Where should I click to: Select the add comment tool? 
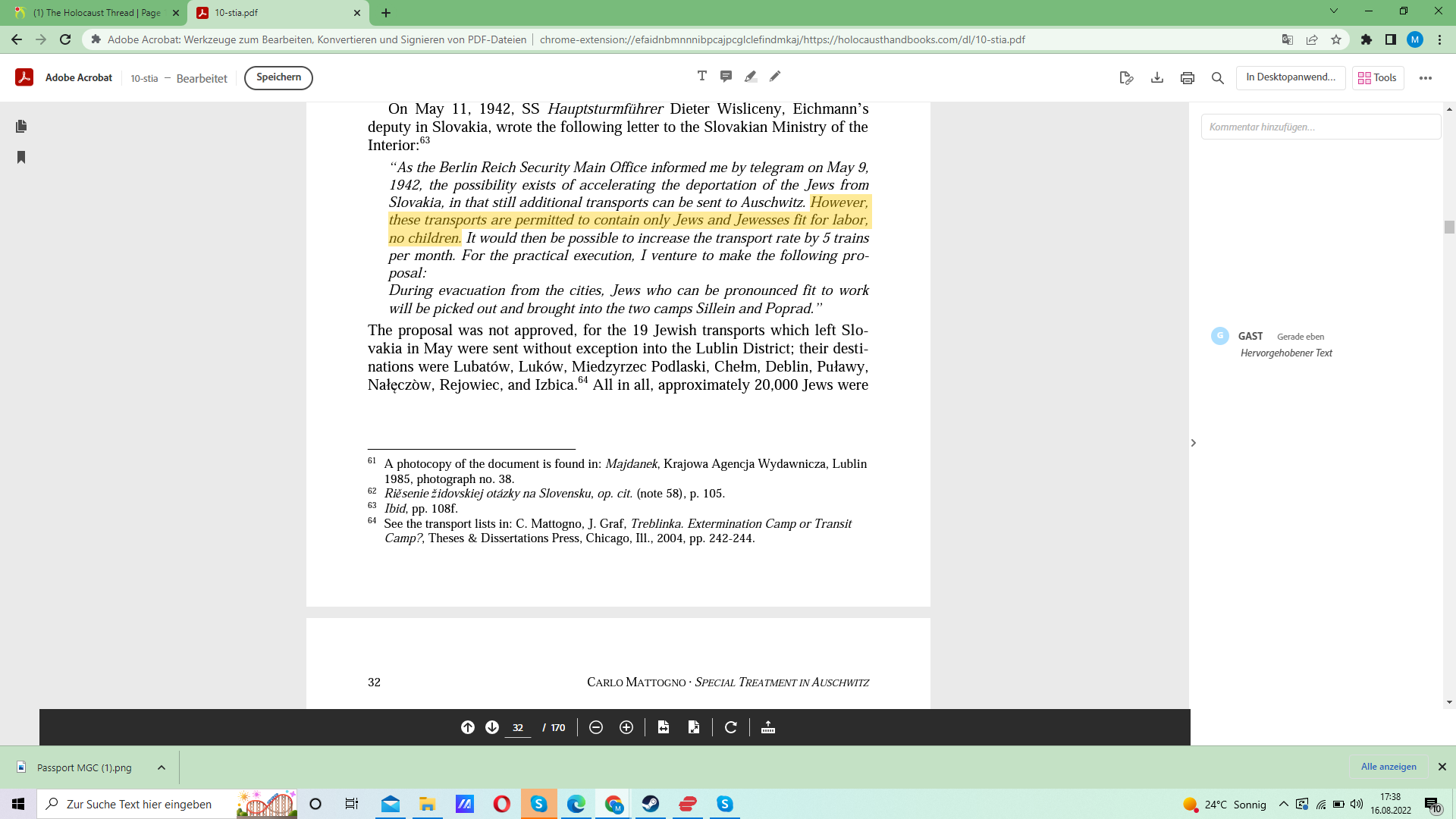(x=726, y=76)
